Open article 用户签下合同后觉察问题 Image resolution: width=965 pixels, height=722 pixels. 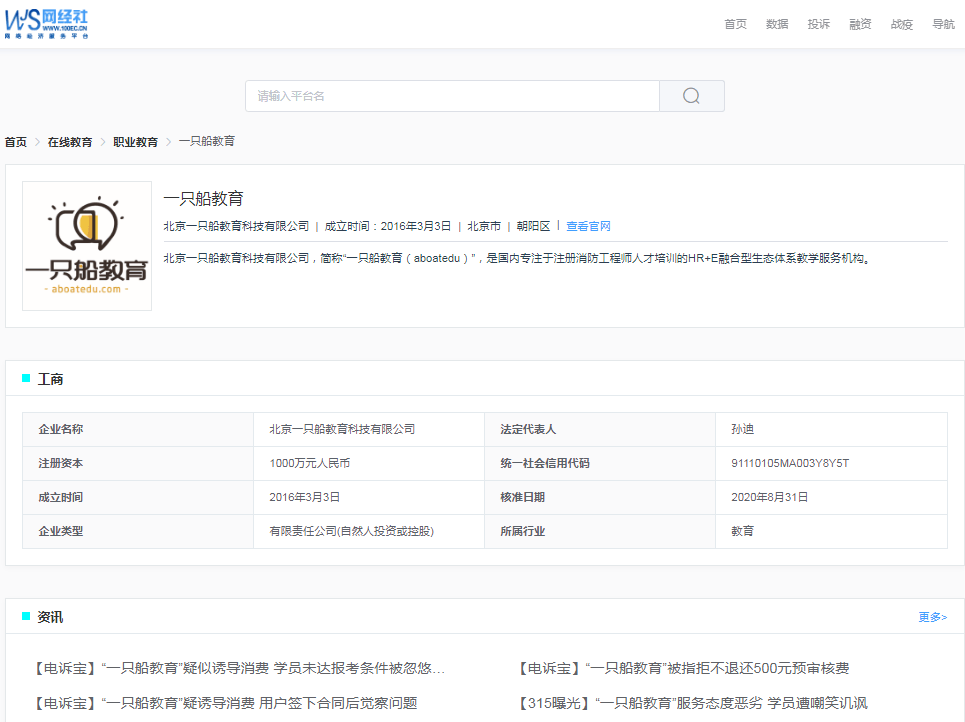coord(224,703)
